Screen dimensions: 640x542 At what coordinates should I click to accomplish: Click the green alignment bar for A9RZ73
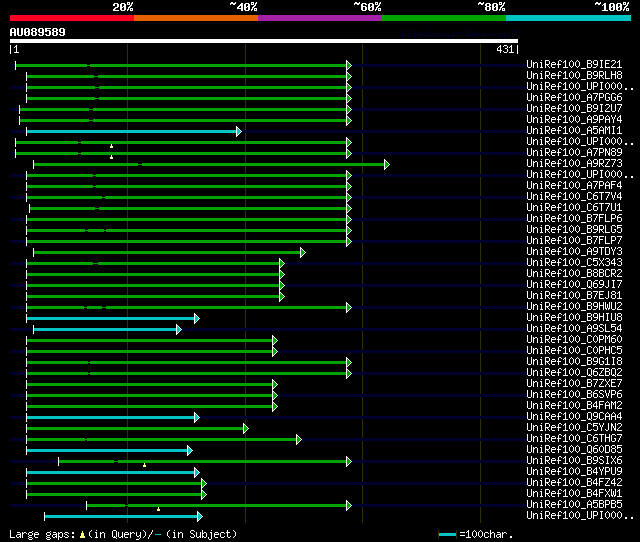click(209, 164)
